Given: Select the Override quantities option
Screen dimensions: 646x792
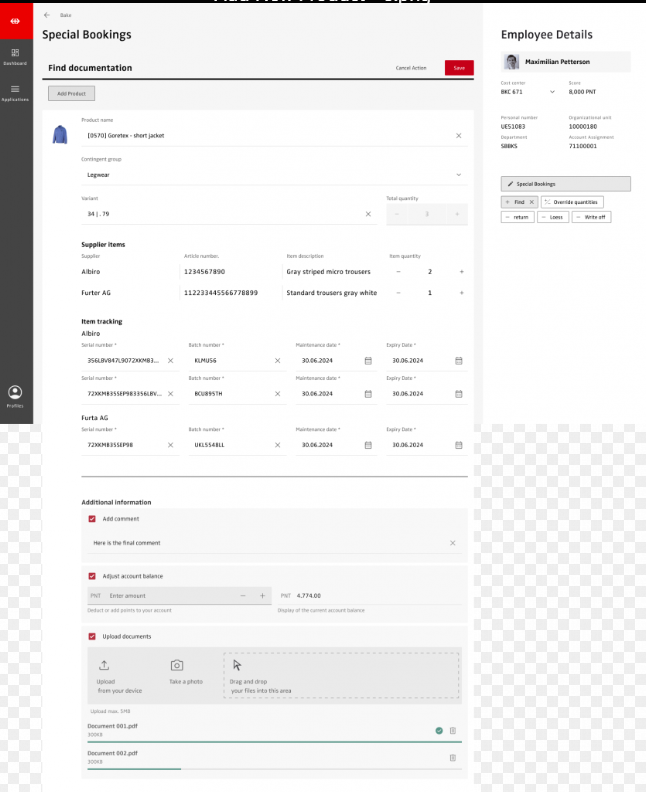Looking at the screenshot, I should [573, 202].
